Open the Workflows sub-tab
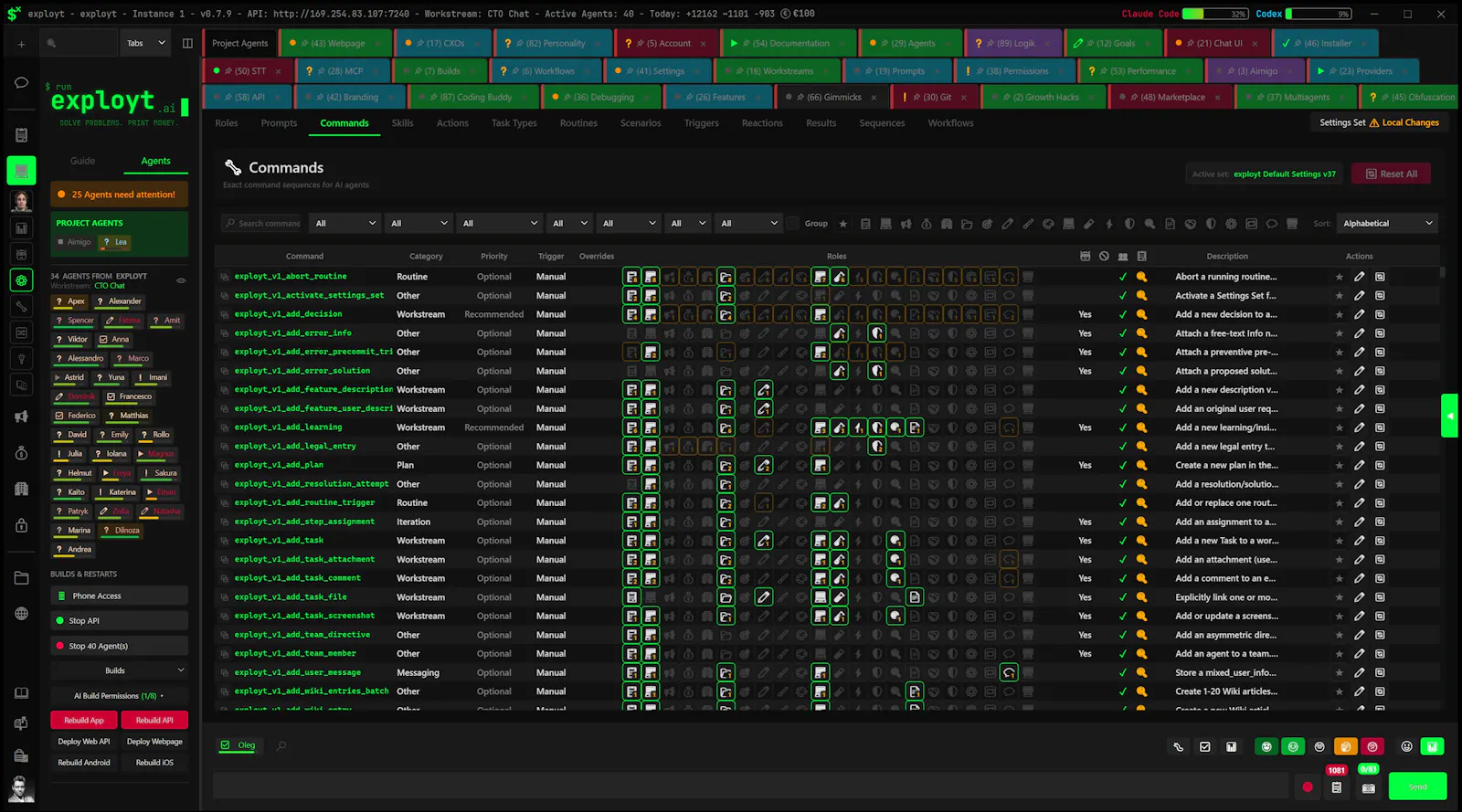The width and height of the screenshot is (1462, 812). 950,123
